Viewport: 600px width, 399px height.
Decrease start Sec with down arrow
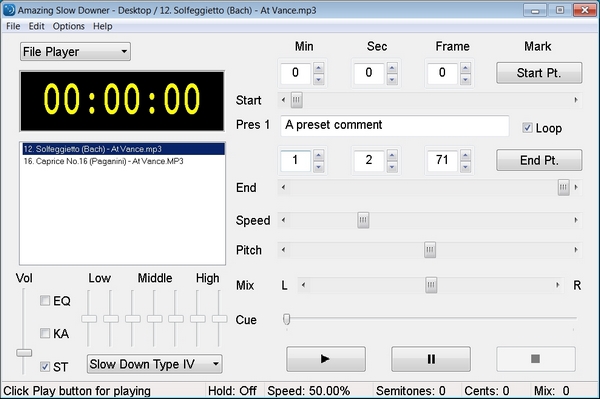click(392, 79)
